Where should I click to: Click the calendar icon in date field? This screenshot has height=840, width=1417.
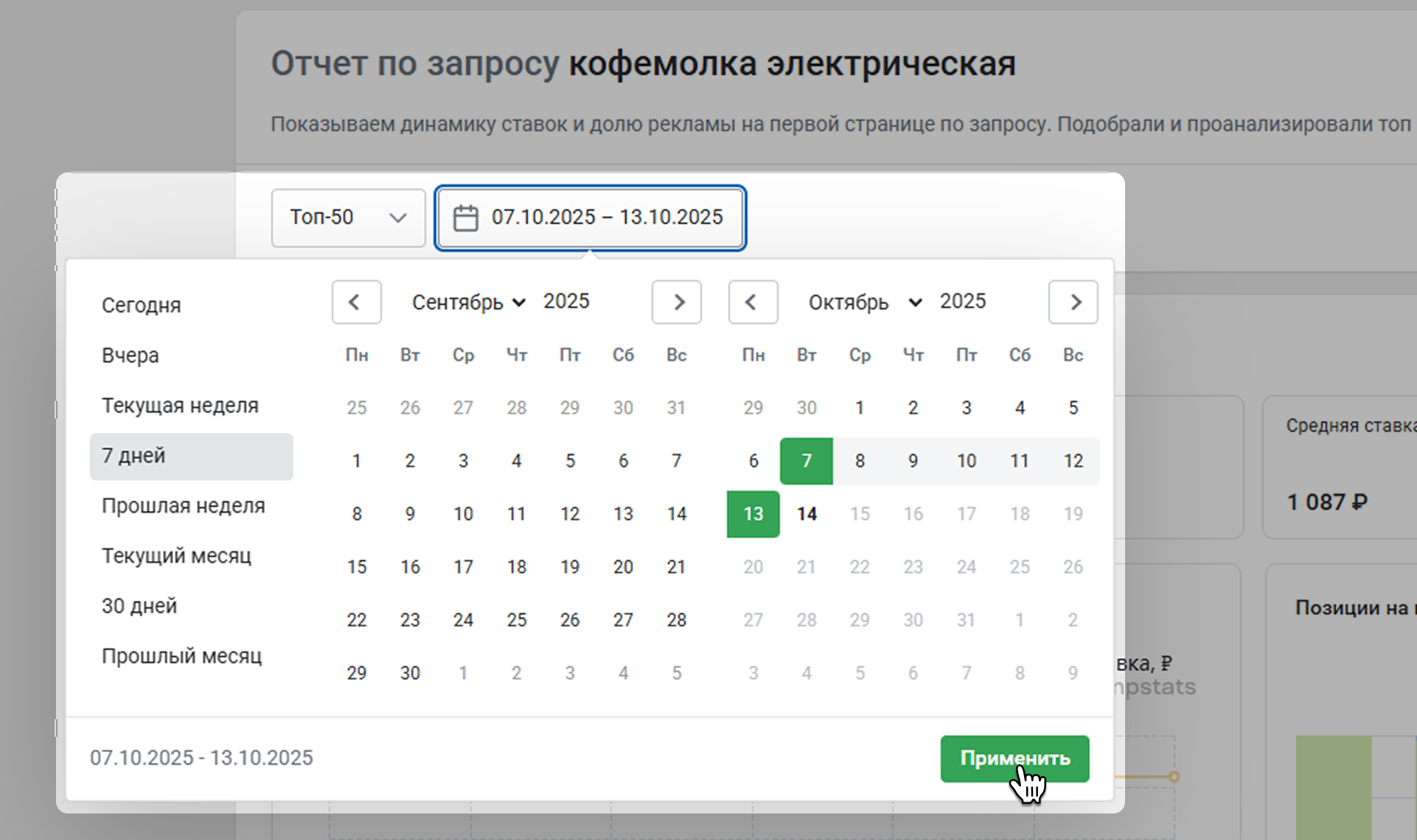[x=465, y=218]
